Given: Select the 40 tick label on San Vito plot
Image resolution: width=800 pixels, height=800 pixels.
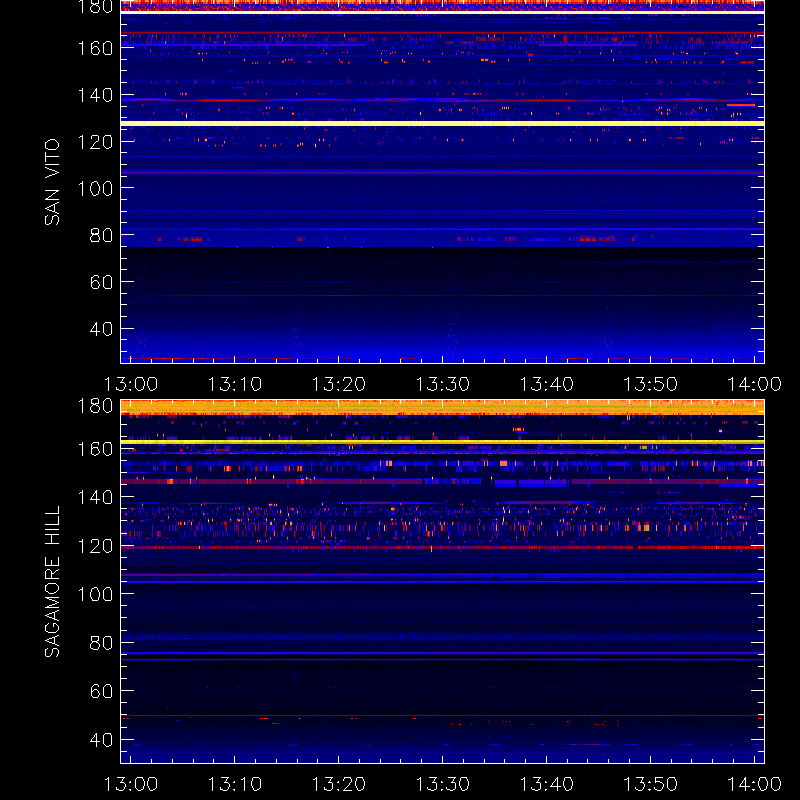Looking at the screenshot, I should click(102, 329).
